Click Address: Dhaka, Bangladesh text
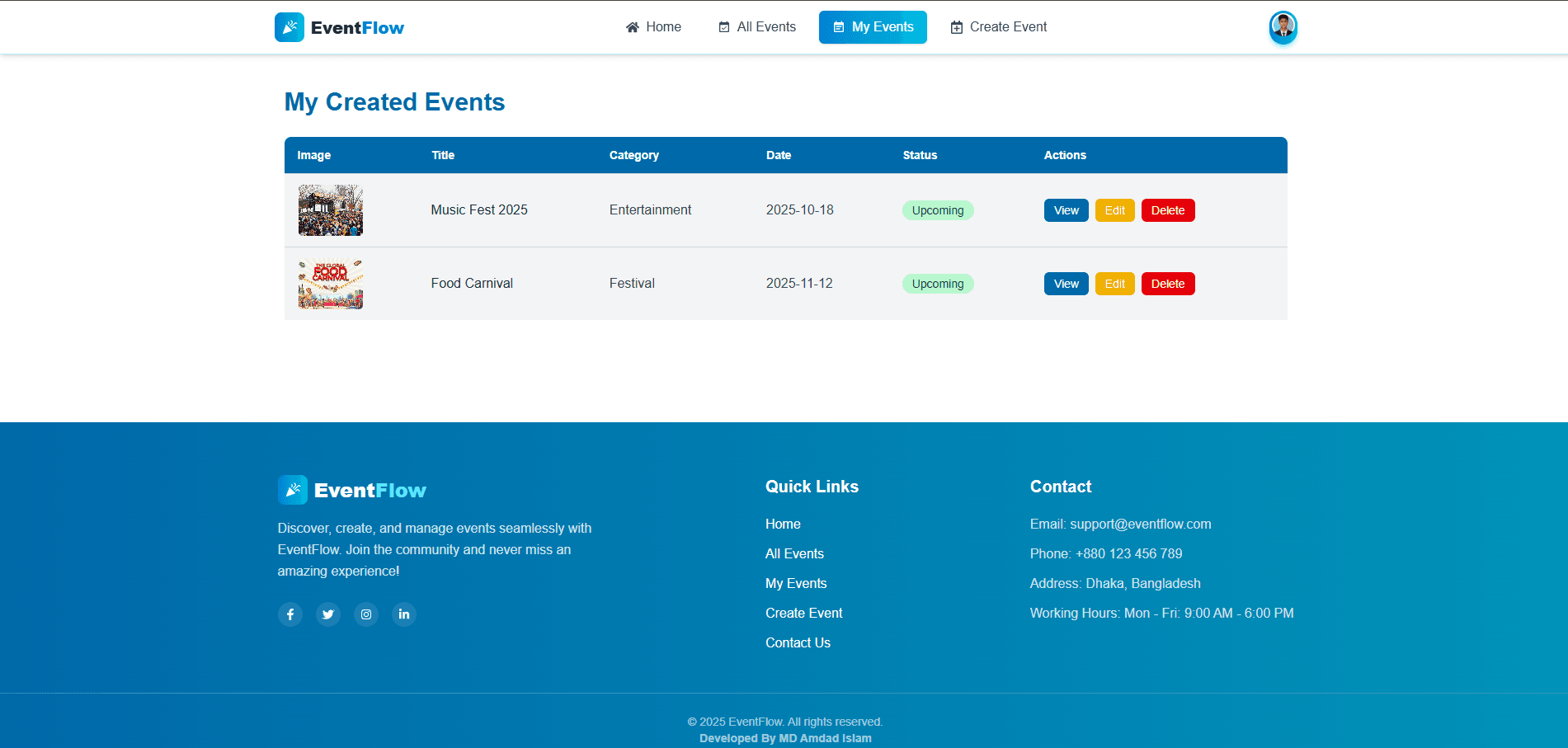 [x=1115, y=583]
